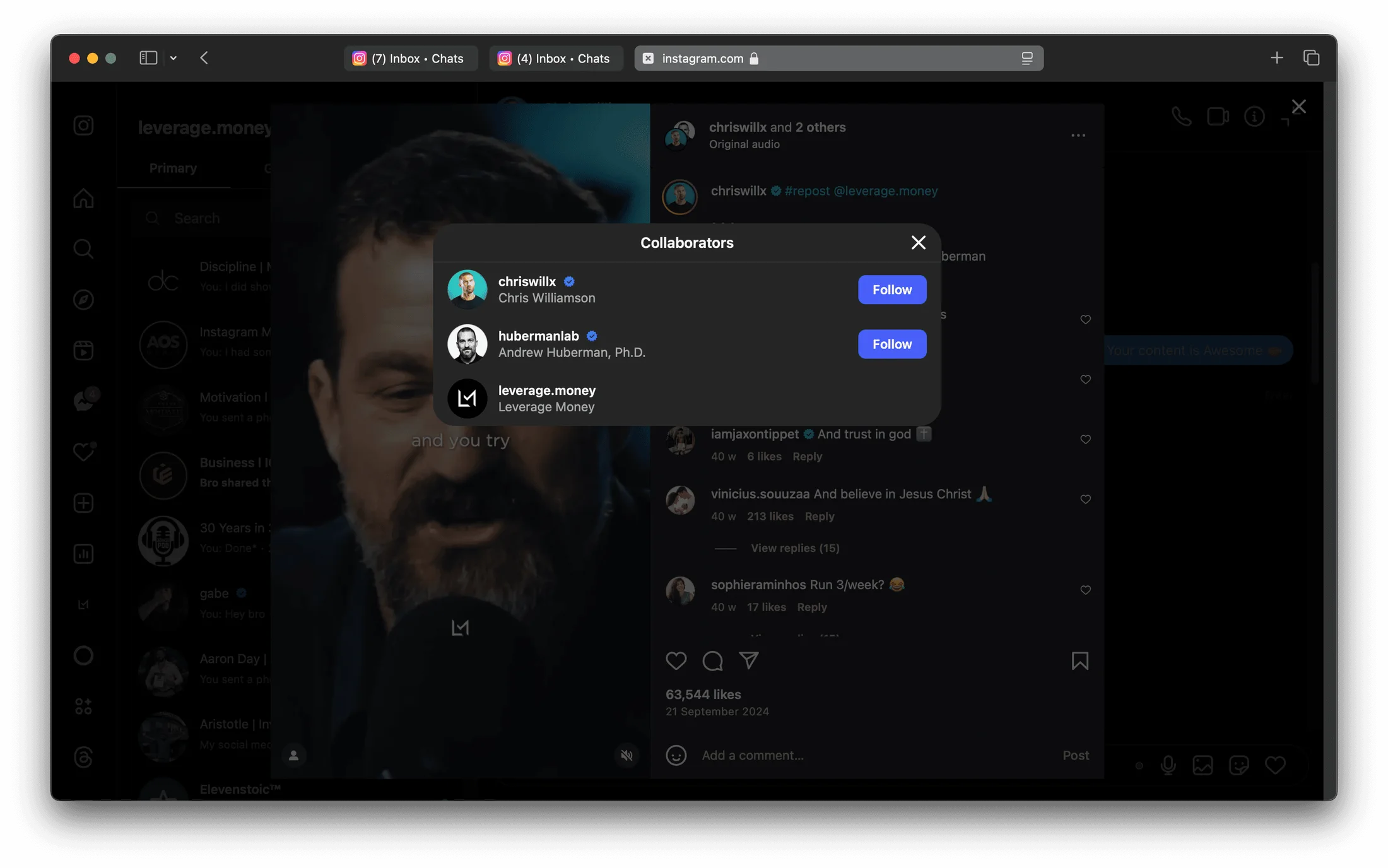Click the Add a comment field
Viewport: 1388px width, 868px height.
pos(876,755)
